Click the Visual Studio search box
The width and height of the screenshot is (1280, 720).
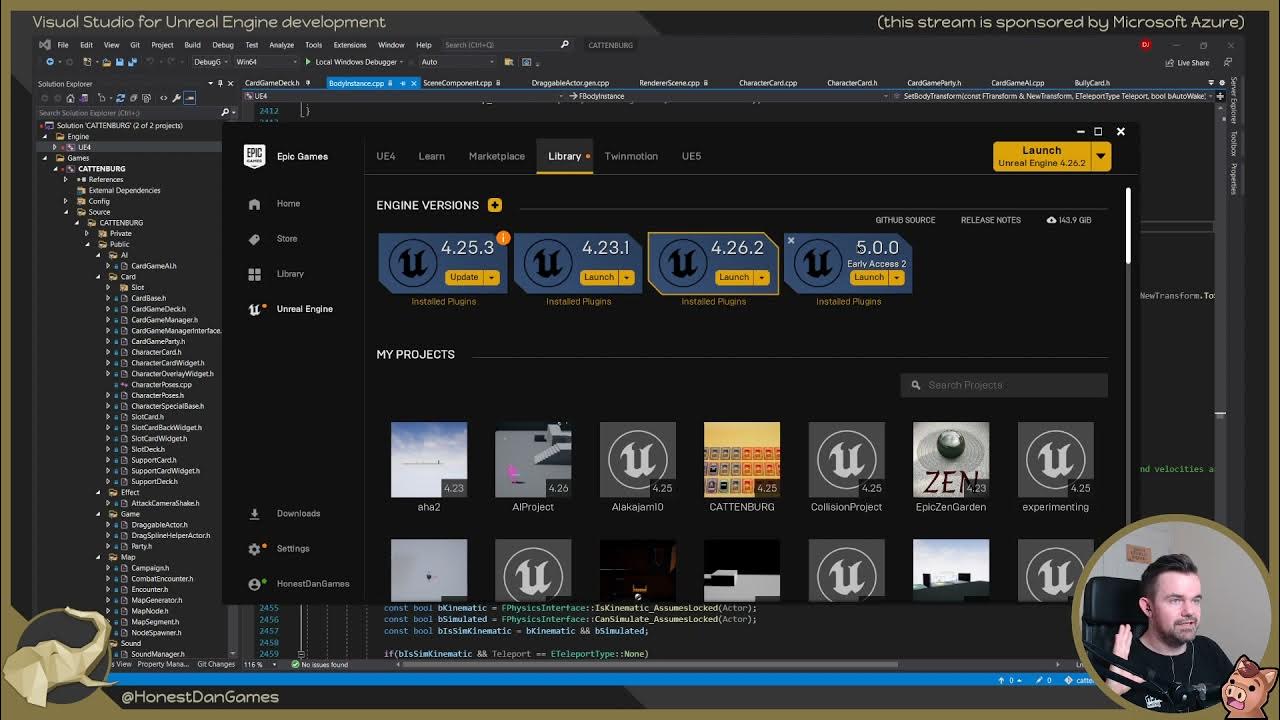[x=506, y=45]
